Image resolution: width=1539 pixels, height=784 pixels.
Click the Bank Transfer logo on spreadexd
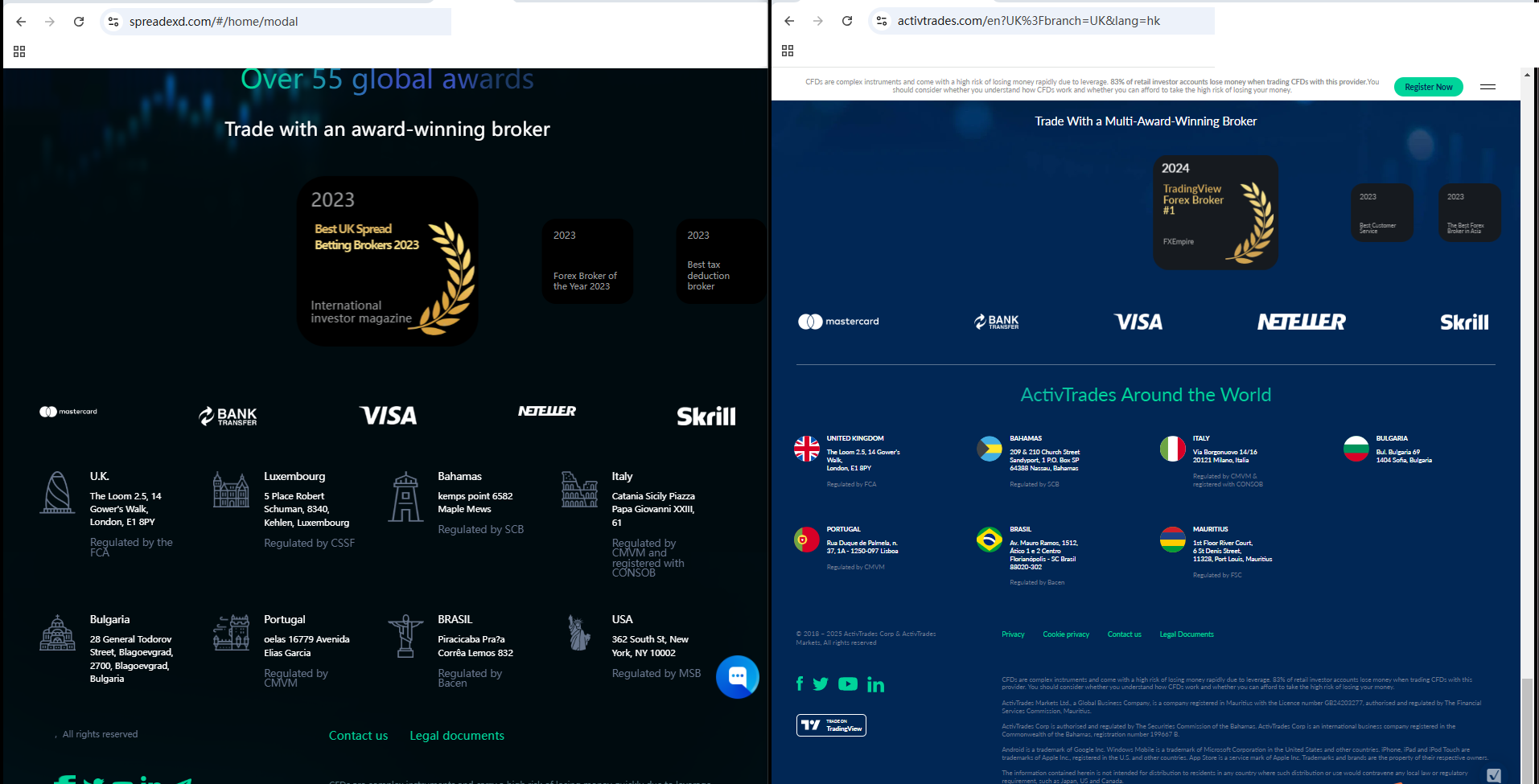click(x=228, y=416)
